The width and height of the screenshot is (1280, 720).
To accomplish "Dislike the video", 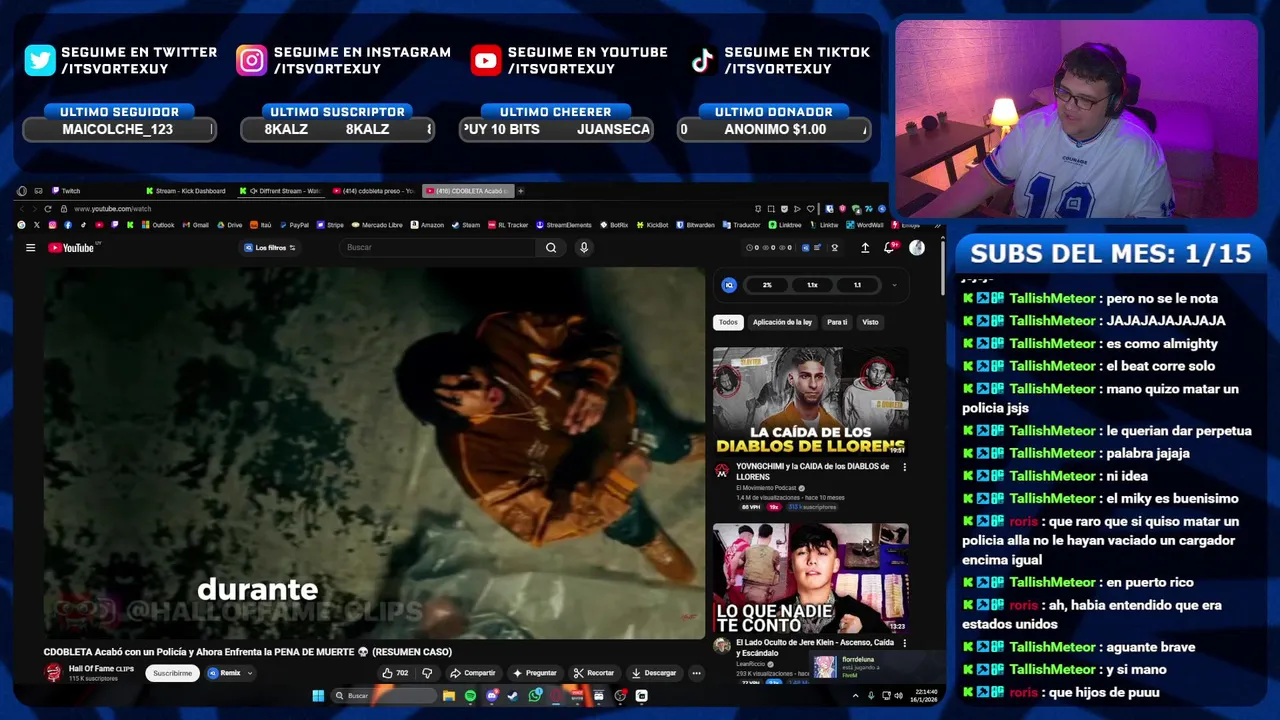I will (x=427, y=673).
